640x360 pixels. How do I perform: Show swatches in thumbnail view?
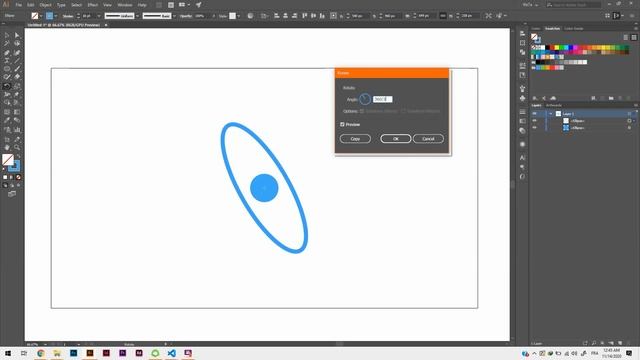point(634,37)
